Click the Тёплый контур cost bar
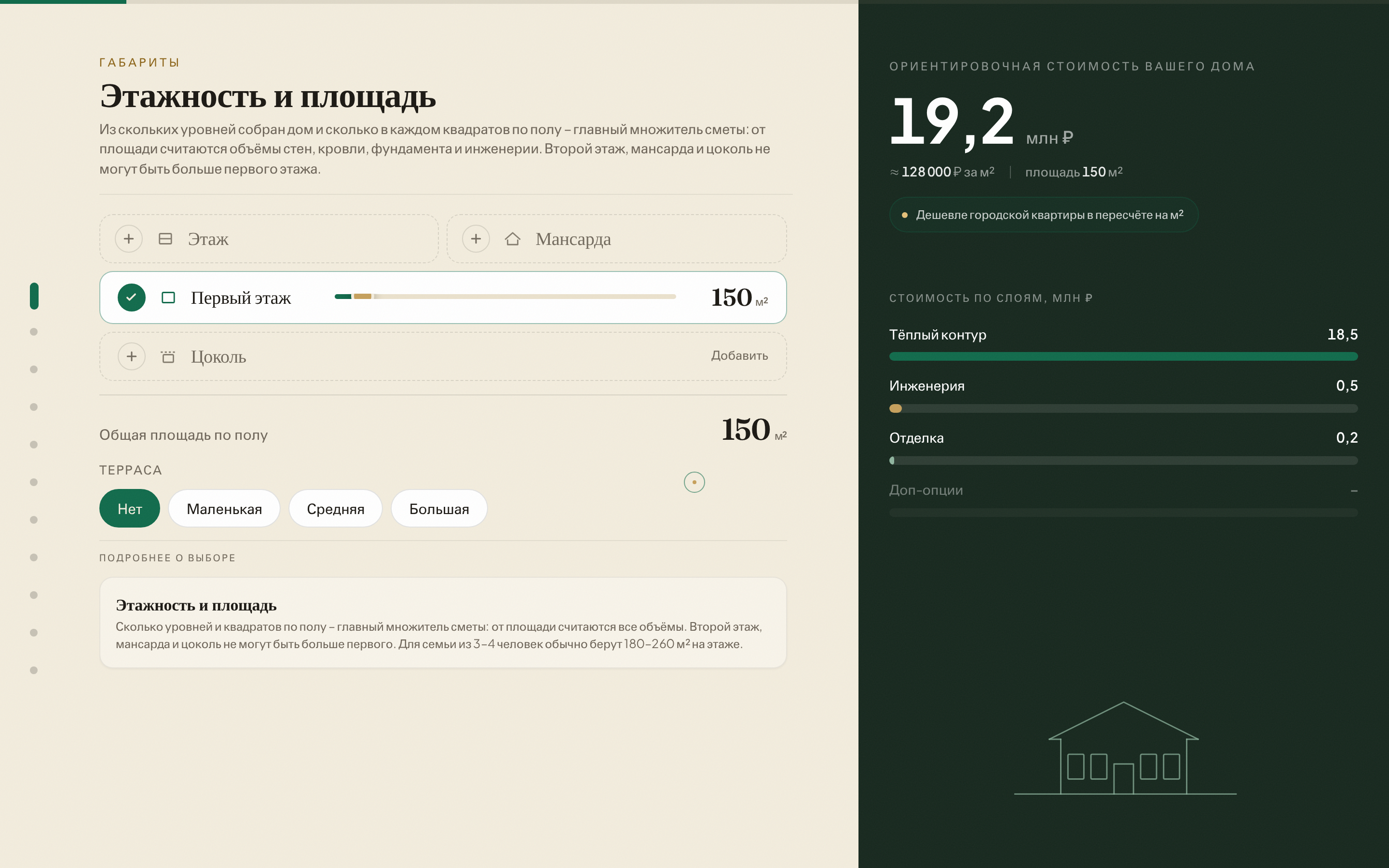 (x=1123, y=356)
